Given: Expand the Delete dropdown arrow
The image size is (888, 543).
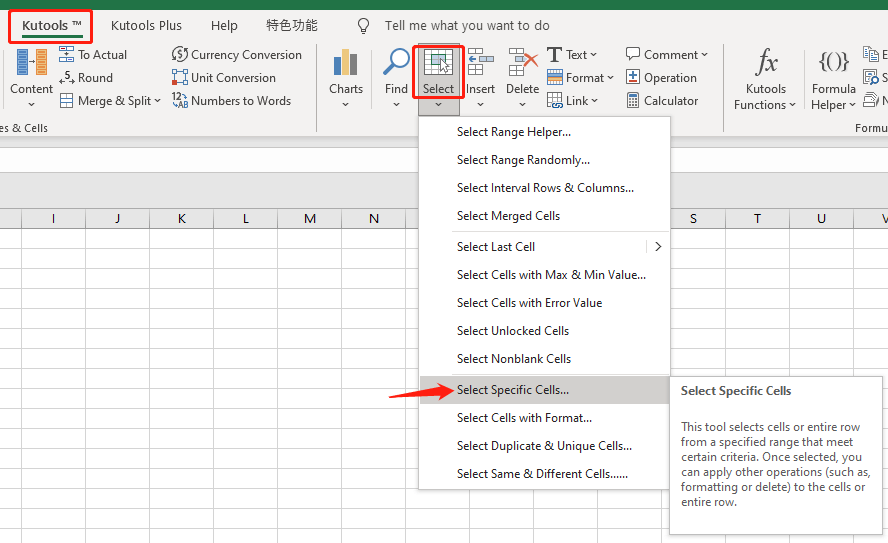Looking at the screenshot, I should click(x=522, y=104).
